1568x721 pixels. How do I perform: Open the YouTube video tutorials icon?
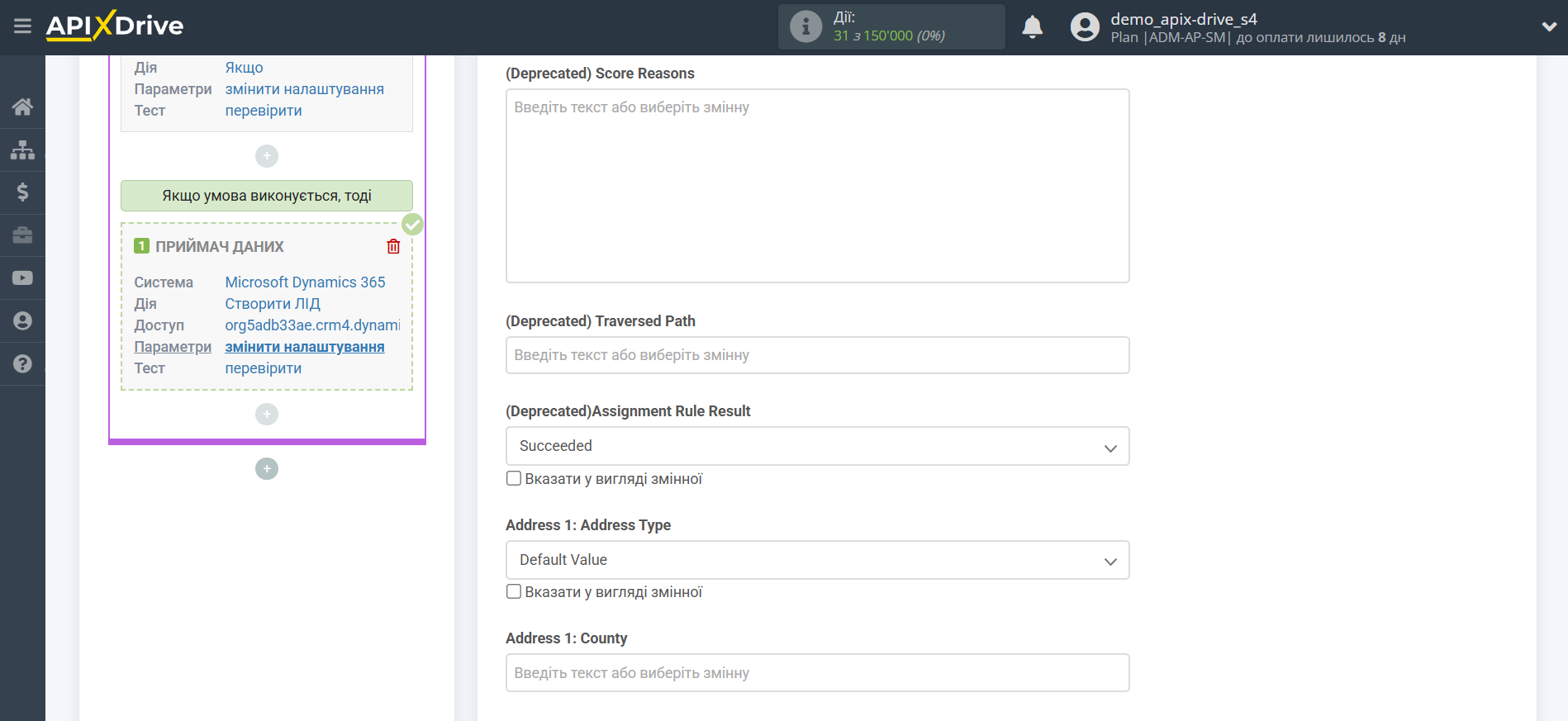tap(22, 278)
